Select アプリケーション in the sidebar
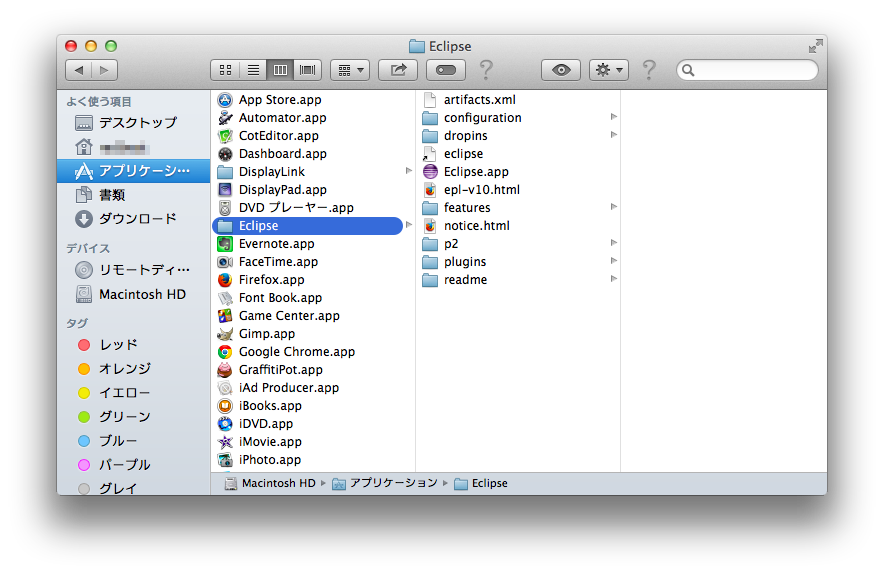This screenshot has height=574, width=884. tap(134, 171)
